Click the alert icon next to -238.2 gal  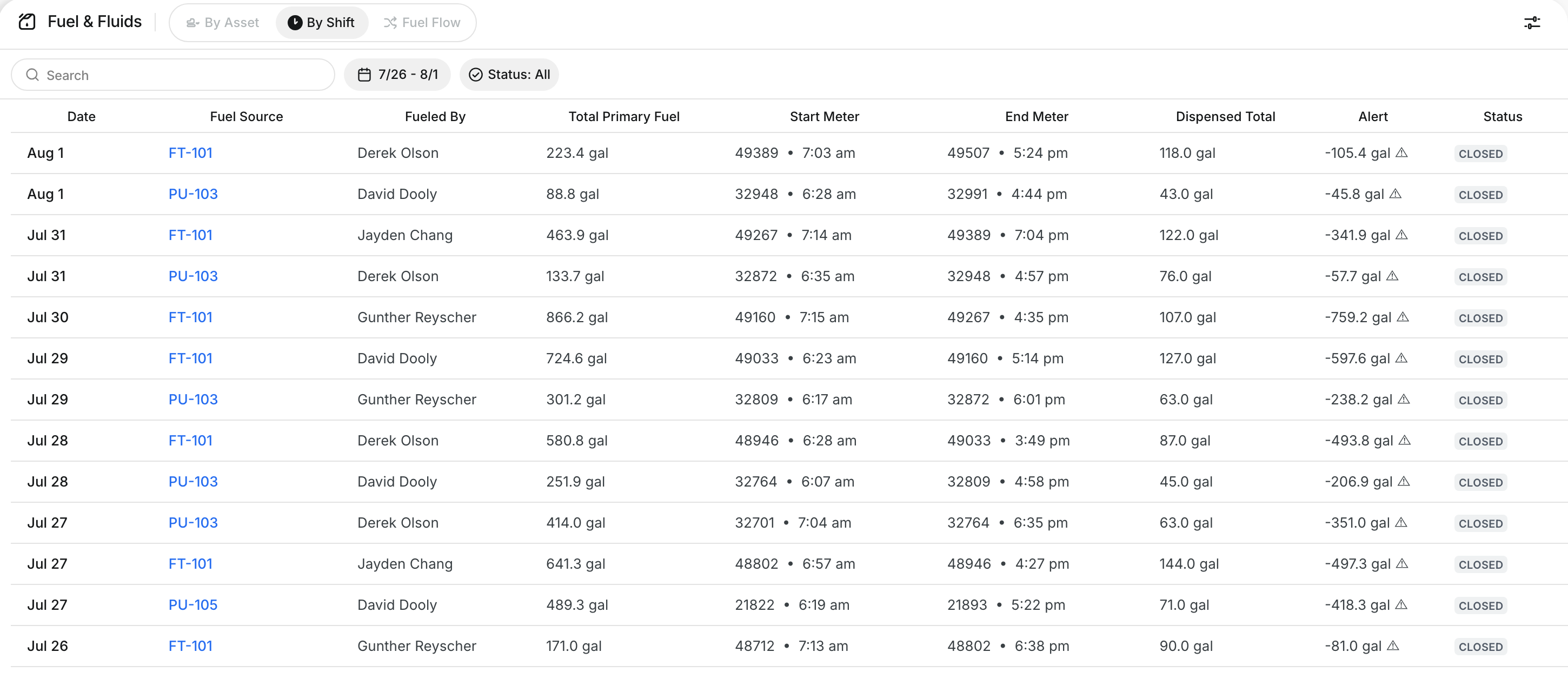pos(1404,398)
